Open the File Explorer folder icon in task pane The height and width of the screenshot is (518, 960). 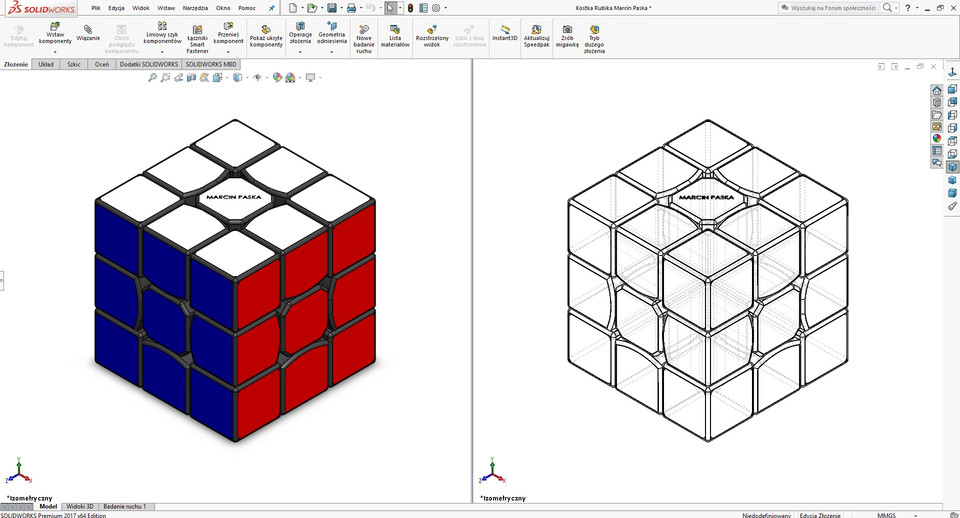coord(937,114)
